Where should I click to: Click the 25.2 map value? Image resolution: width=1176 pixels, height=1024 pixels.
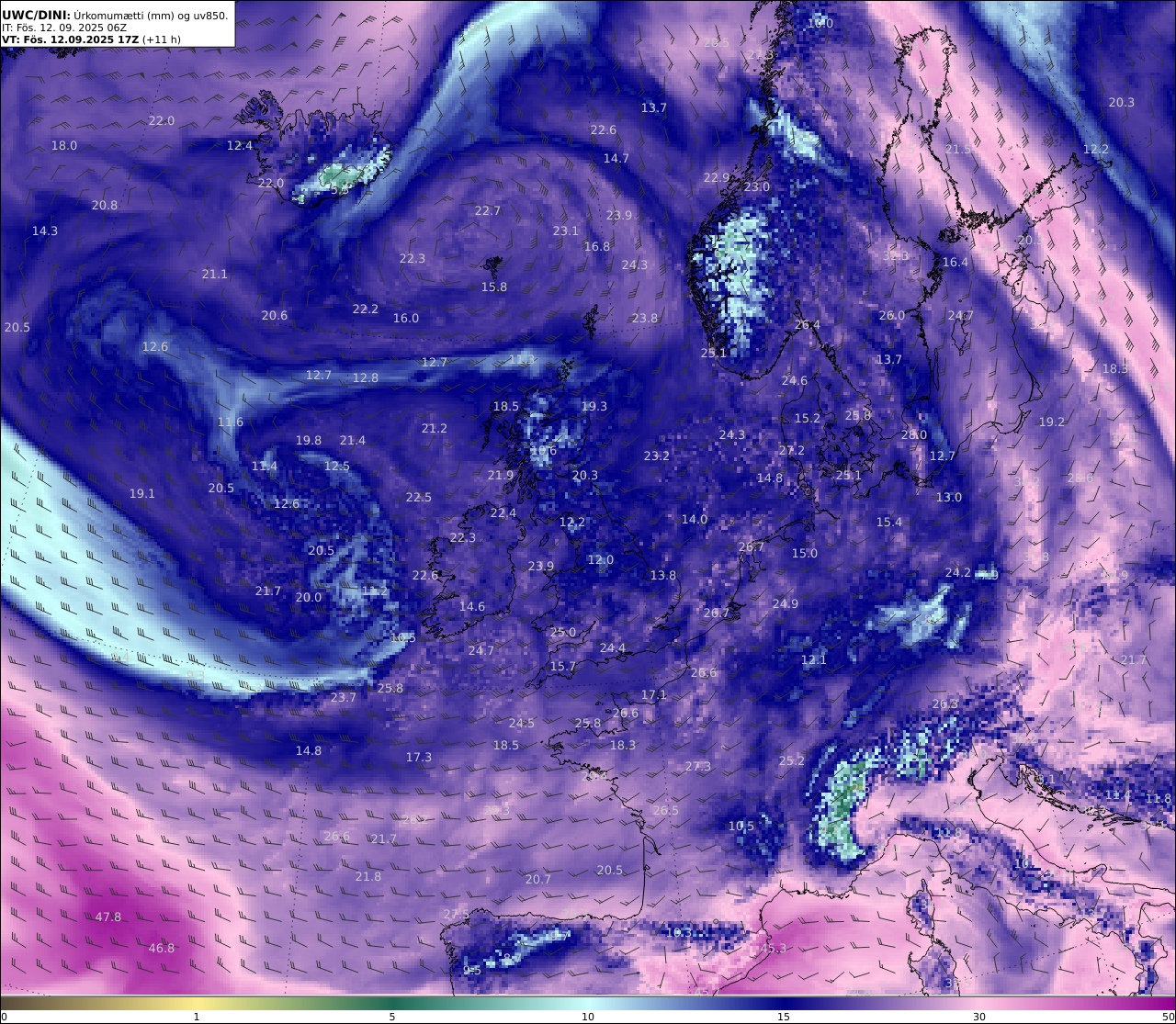[x=792, y=761]
